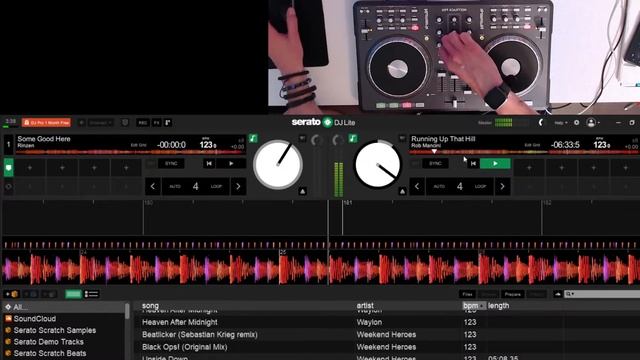This screenshot has width=640, height=360.
Task: Add third cue point on left deck
Action: [94, 168]
